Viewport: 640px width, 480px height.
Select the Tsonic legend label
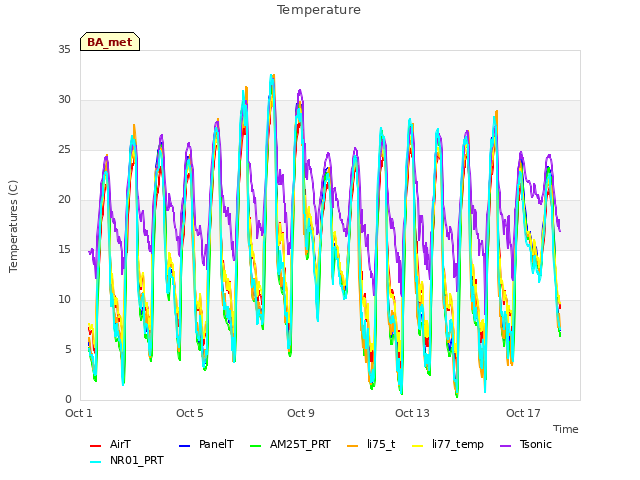click(536, 444)
